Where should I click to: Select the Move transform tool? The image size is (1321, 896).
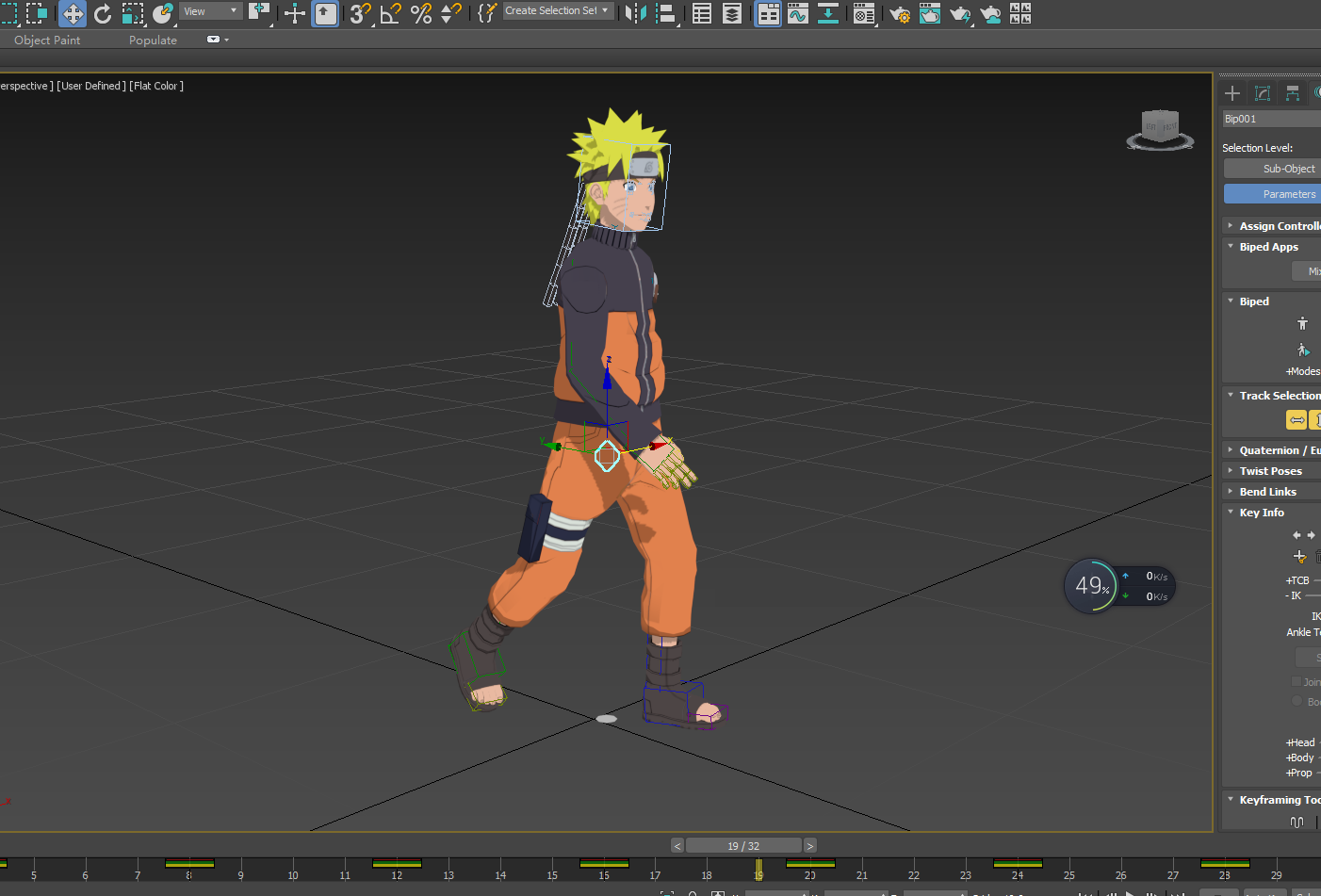[73, 13]
